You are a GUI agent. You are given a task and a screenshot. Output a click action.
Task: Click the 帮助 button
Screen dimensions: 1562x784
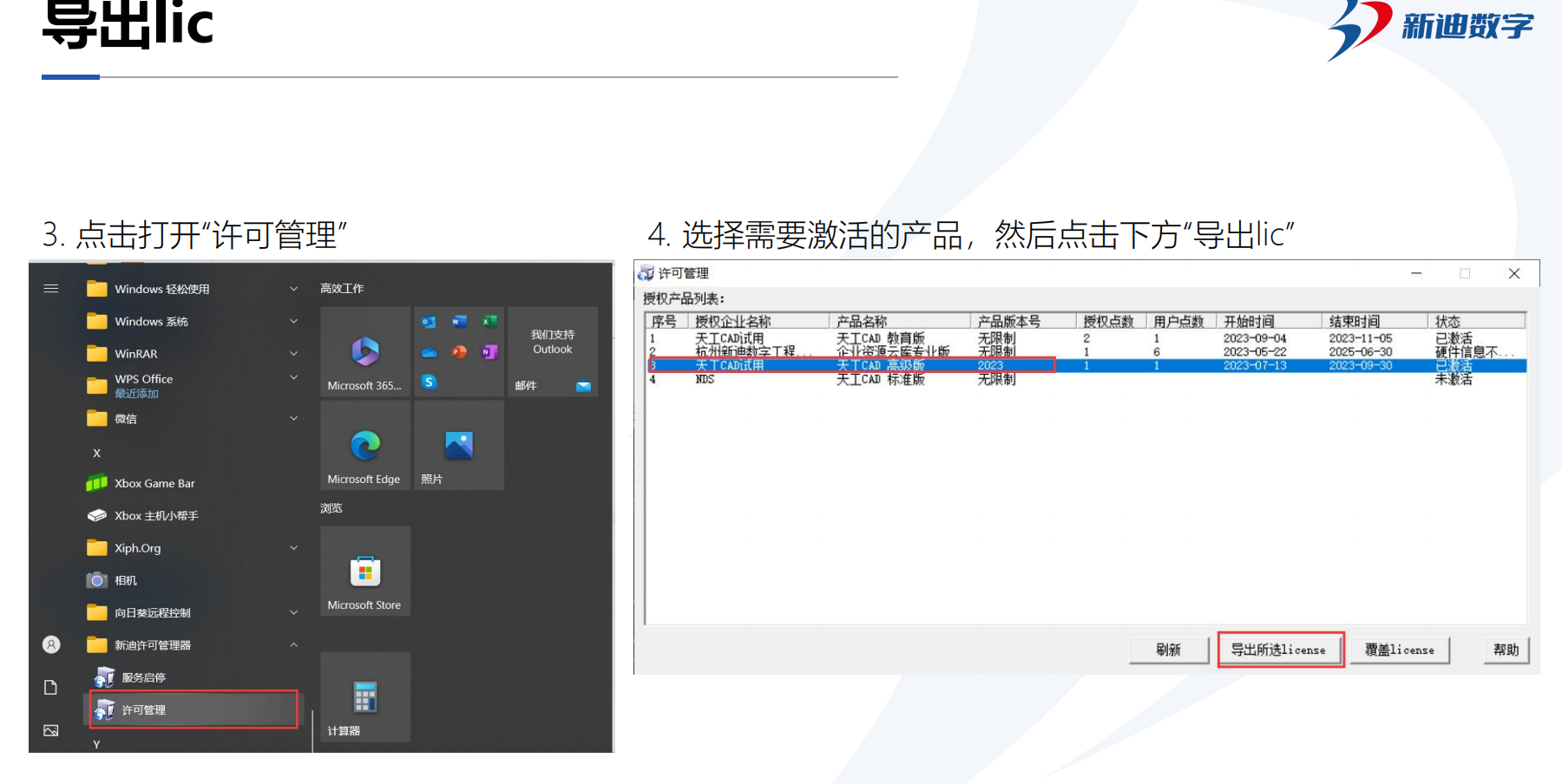coord(1506,650)
